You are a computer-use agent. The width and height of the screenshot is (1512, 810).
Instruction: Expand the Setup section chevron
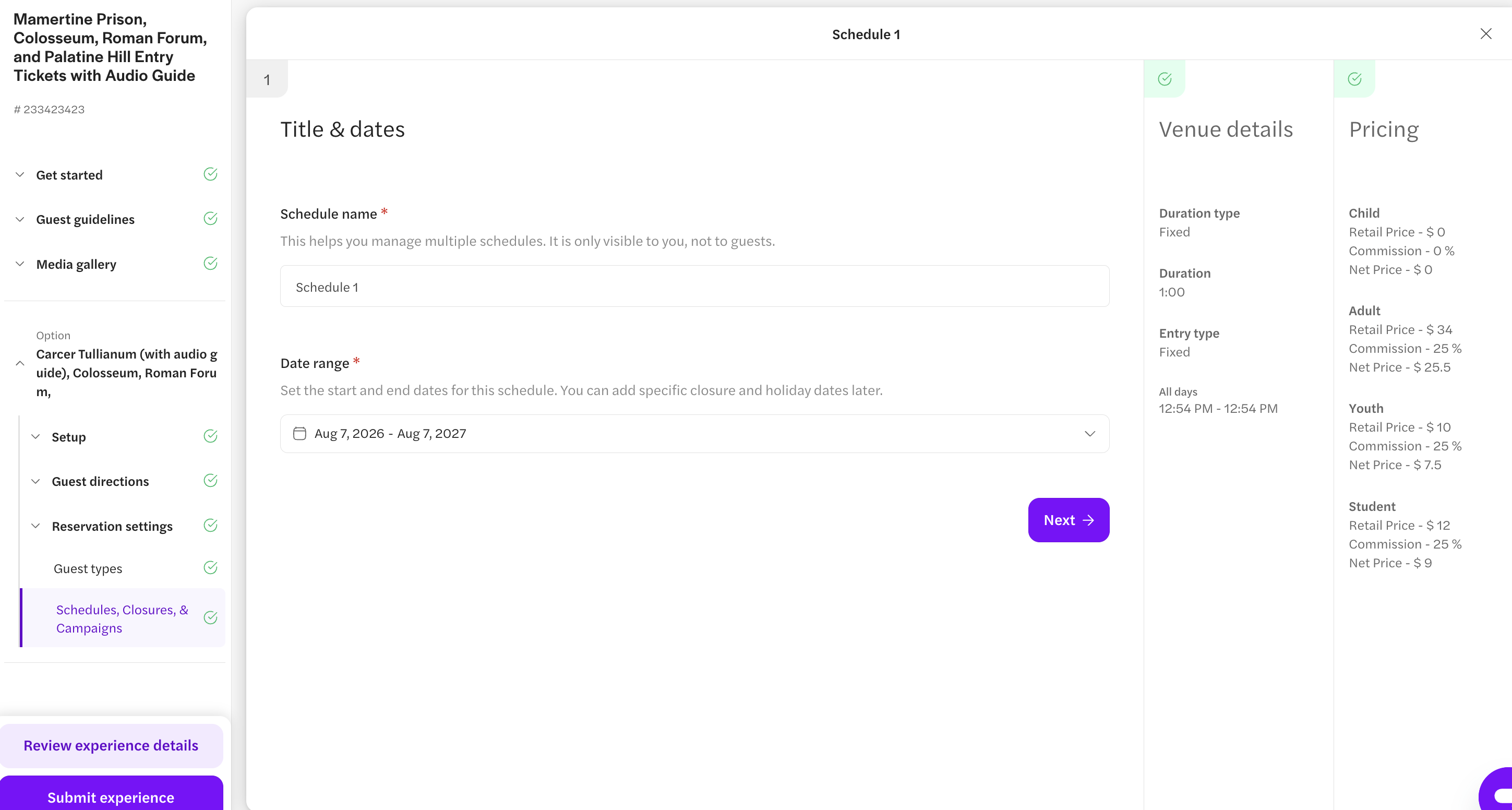pos(36,437)
